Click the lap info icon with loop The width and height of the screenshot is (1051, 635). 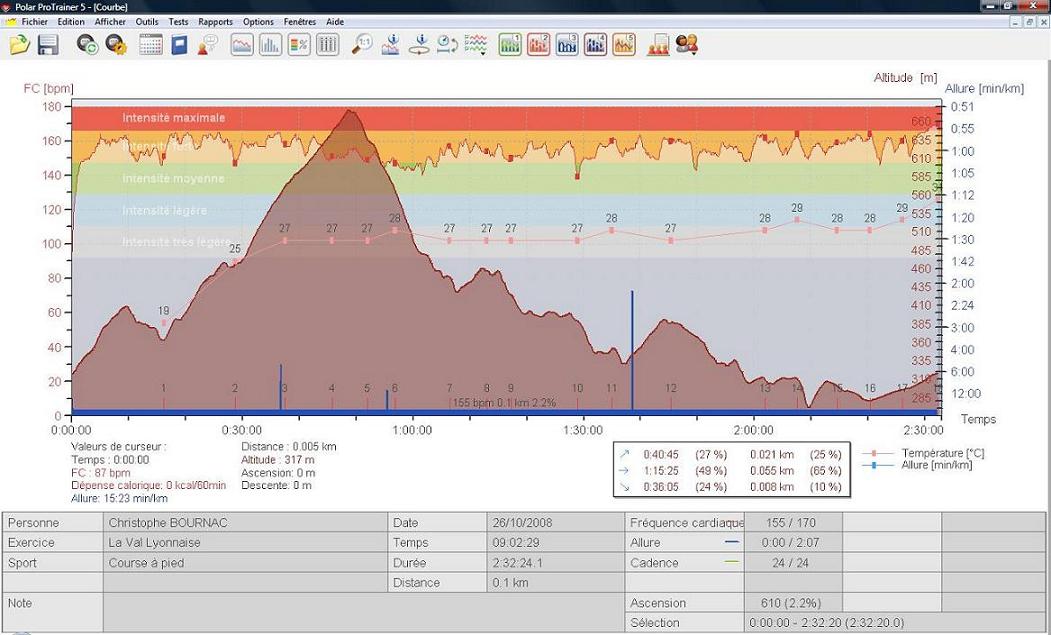420,45
